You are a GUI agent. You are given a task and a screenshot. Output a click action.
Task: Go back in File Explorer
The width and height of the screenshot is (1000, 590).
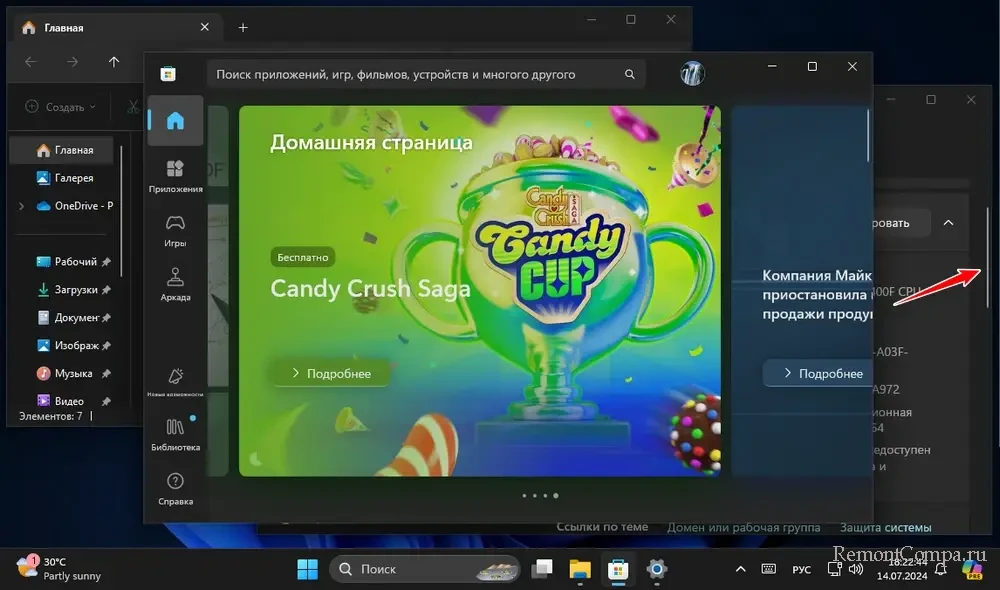coord(31,62)
